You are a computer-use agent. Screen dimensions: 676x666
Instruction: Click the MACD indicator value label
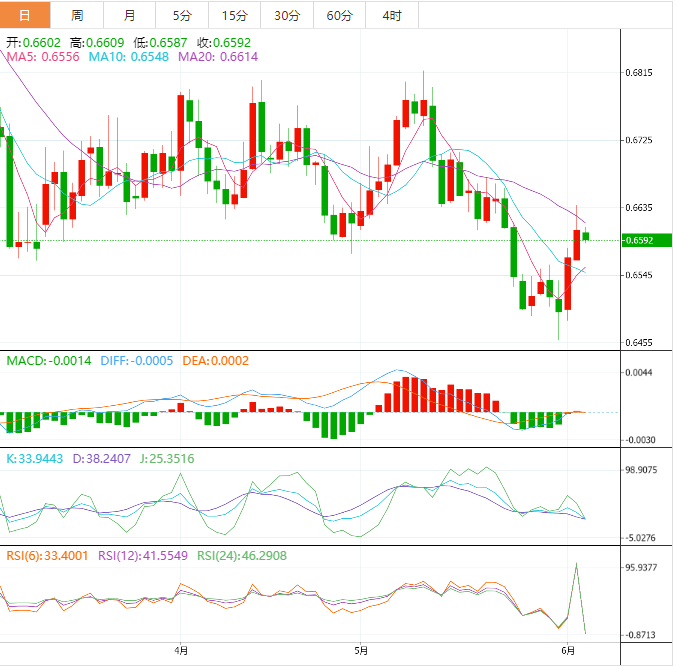pyautogui.click(x=49, y=361)
